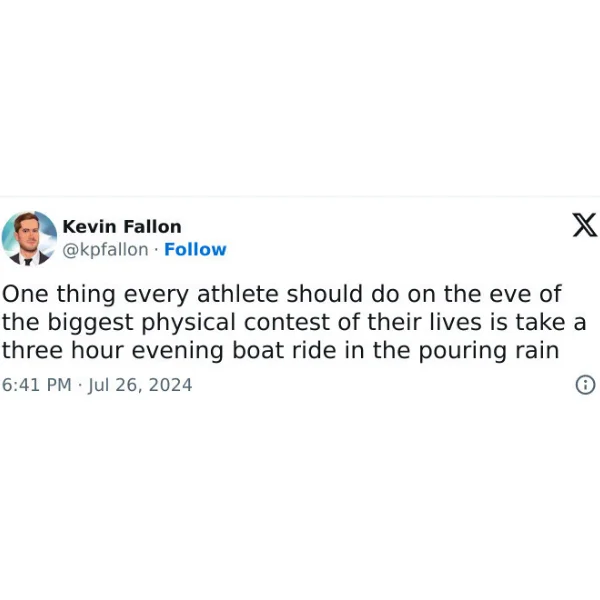Click the word "Fallon" in the author name
The image size is (600, 600).
152,227
